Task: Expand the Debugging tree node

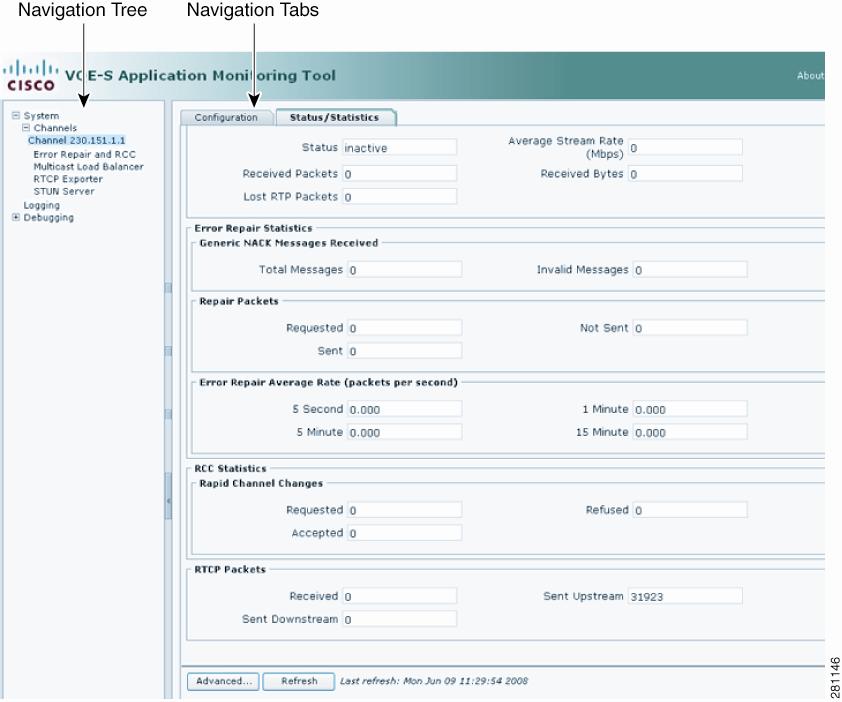Action: tap(16, 218)
